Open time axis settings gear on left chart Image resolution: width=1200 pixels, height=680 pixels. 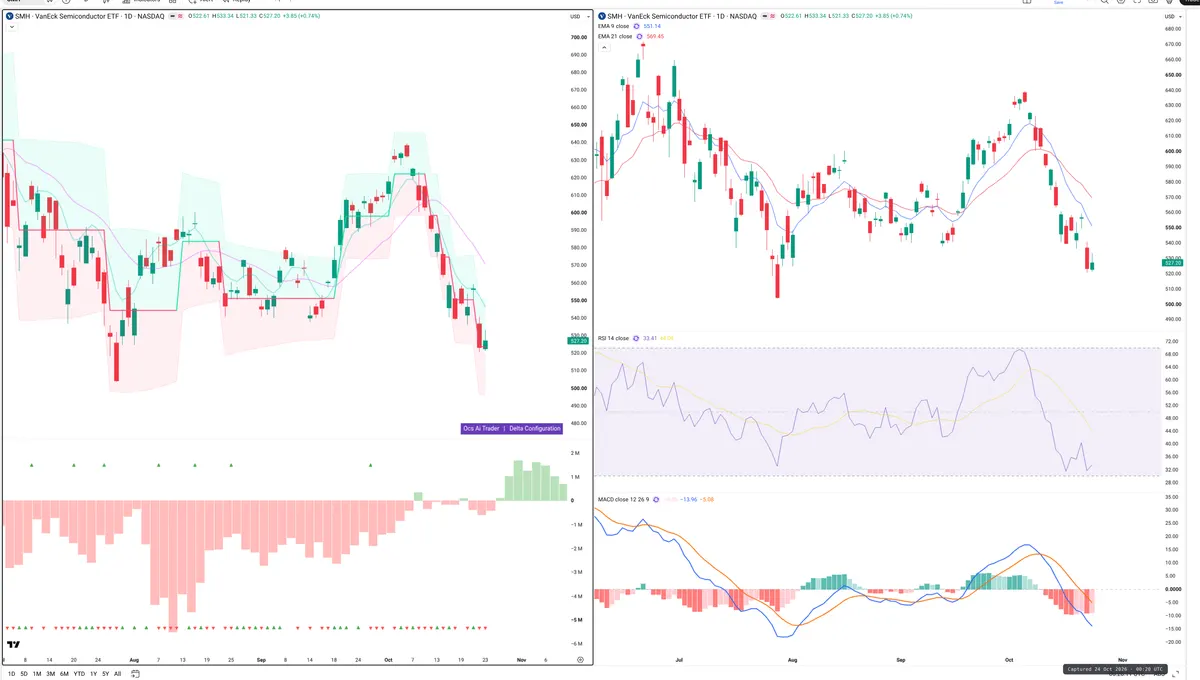point(580,660)
